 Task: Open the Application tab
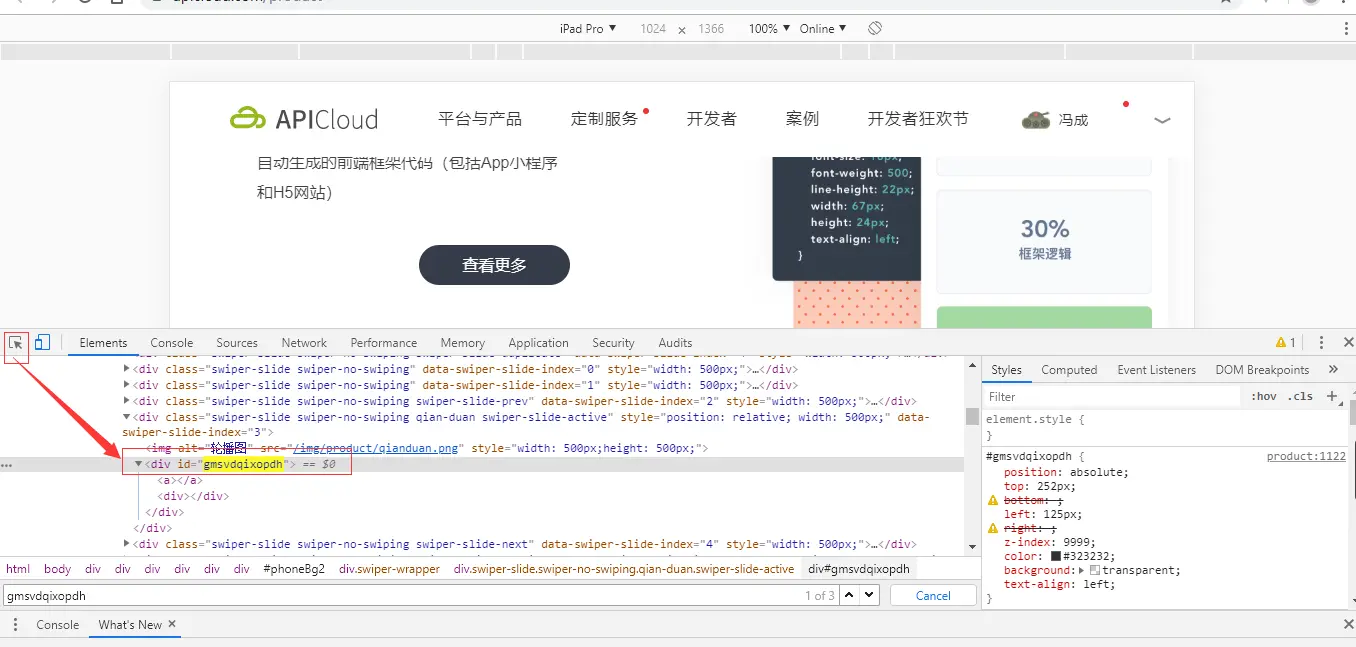(538, 342)
